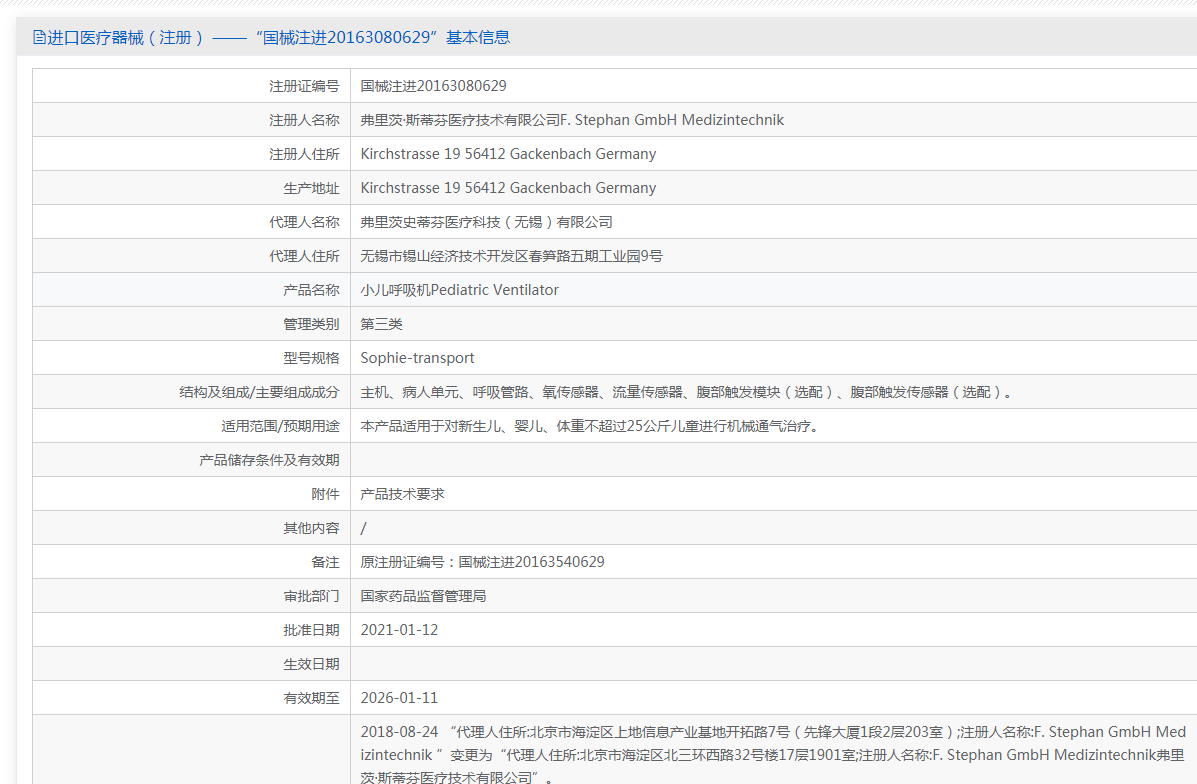Image resolution: width=1197 pixels, height=784 pixels.
Task: Open the 产品技术要求 attachment entry
Action: point(402,494)
